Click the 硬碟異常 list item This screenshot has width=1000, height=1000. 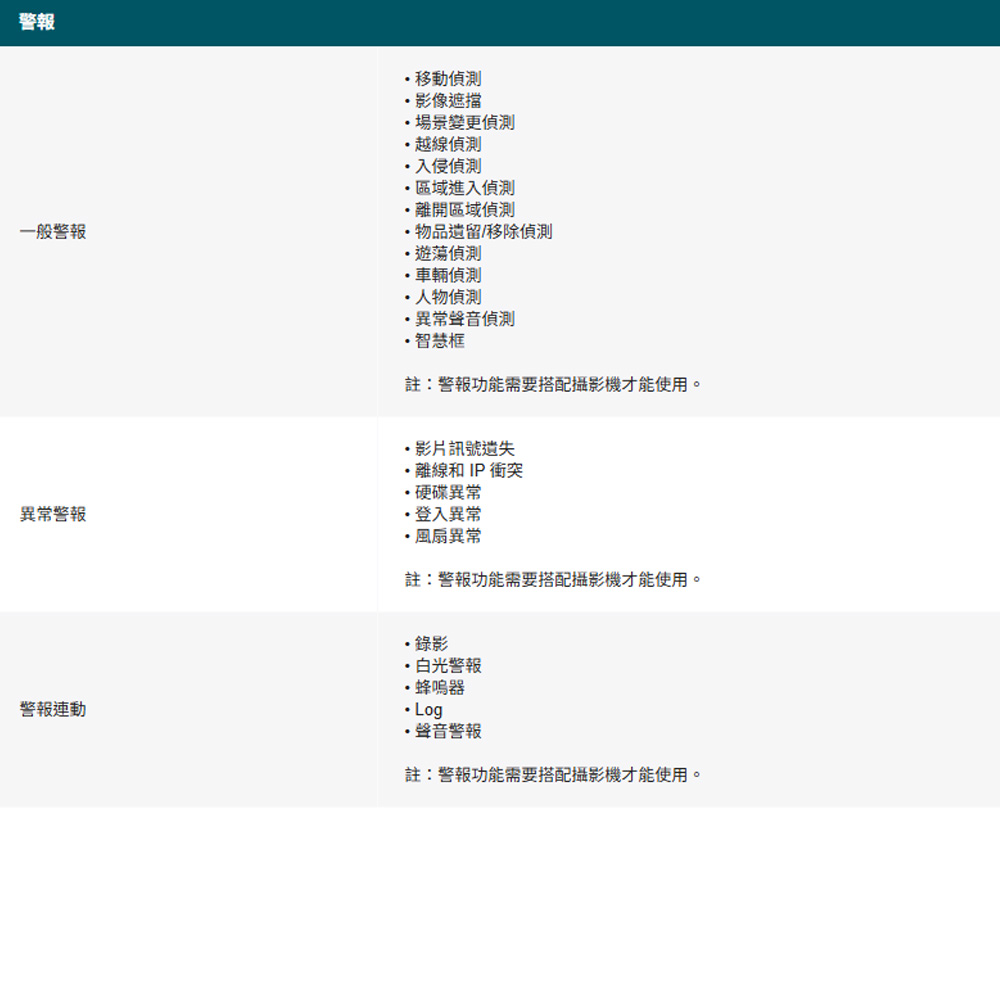(447, 493)
